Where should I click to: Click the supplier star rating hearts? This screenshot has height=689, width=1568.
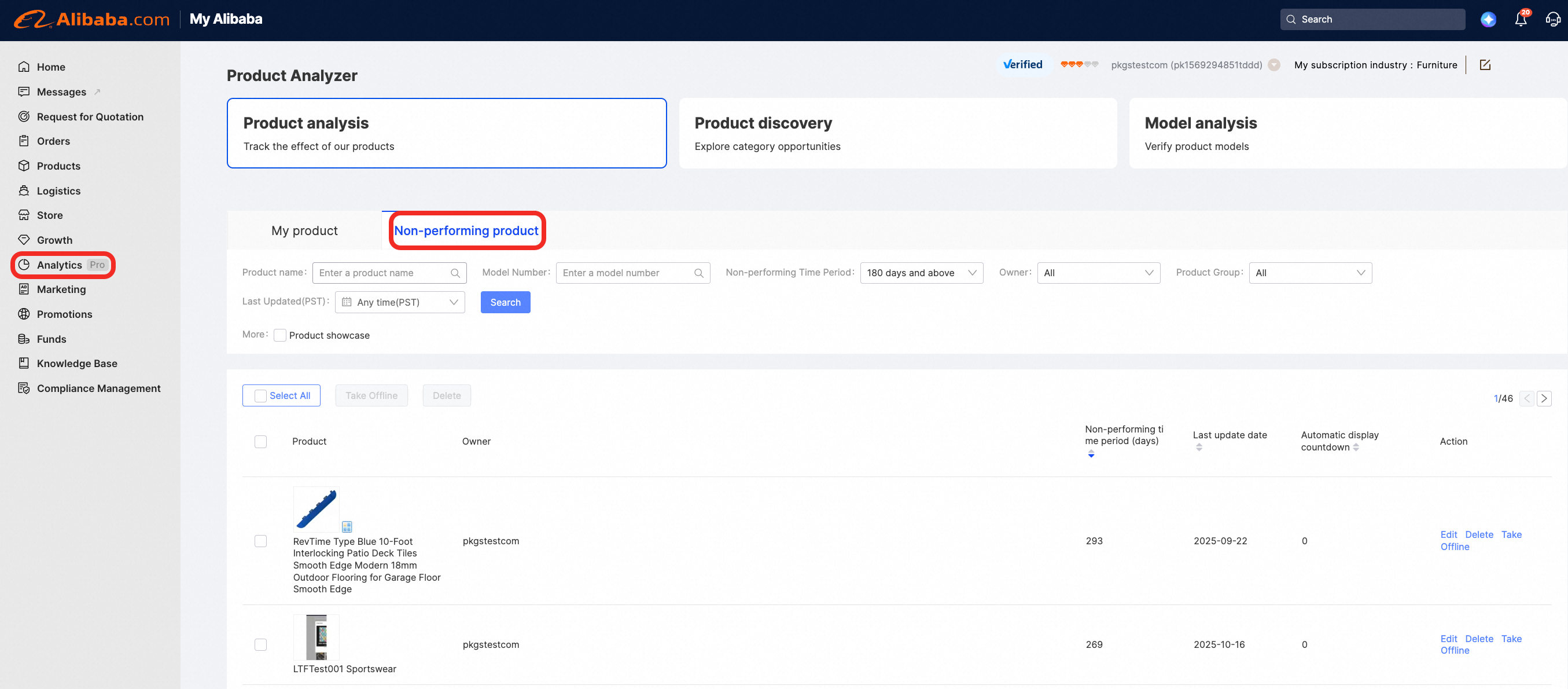(1079, 65)
